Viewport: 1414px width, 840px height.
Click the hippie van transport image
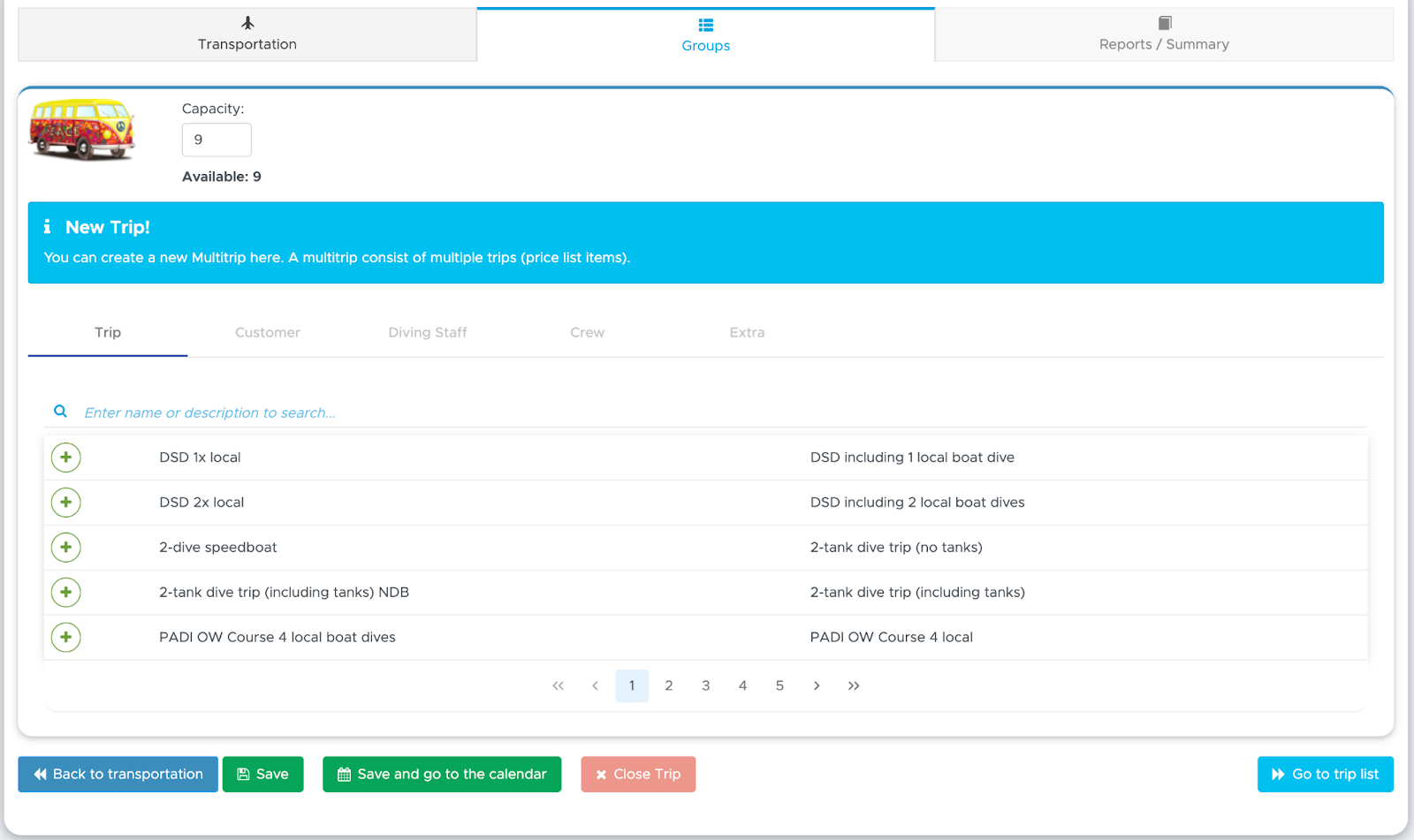pos(82,129)
